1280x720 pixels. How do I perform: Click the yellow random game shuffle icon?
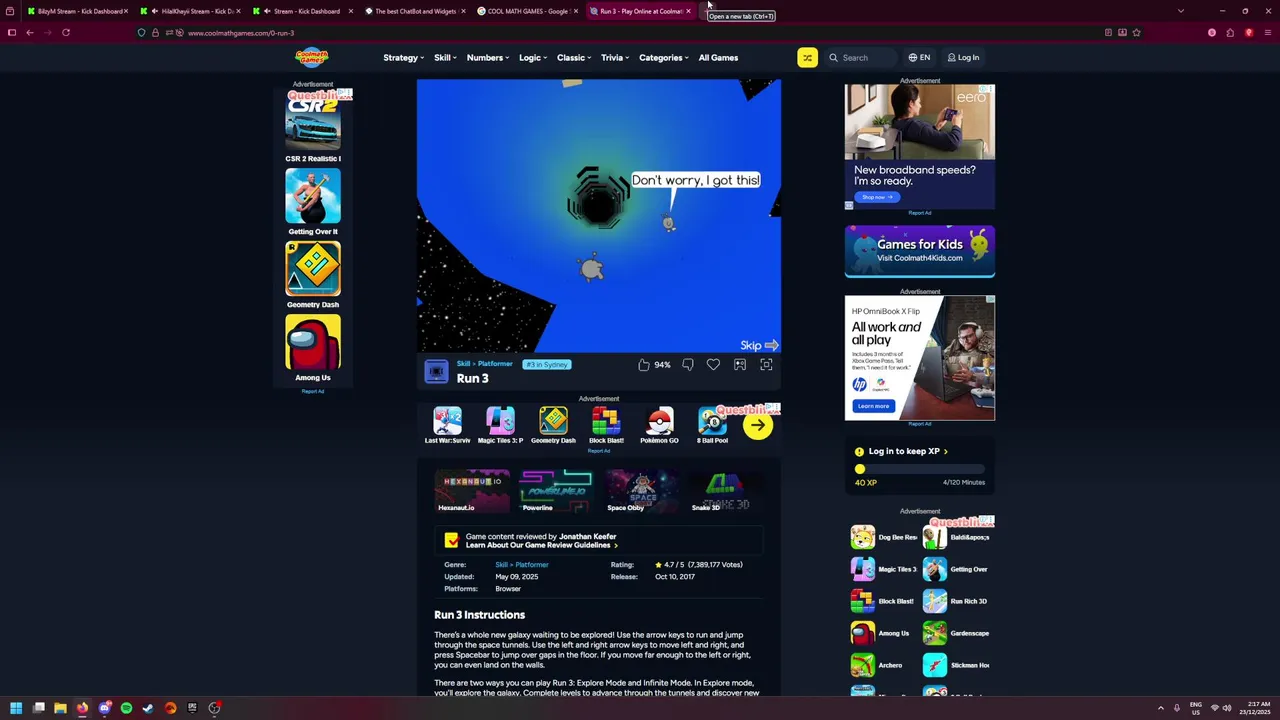tap(807, 58)
